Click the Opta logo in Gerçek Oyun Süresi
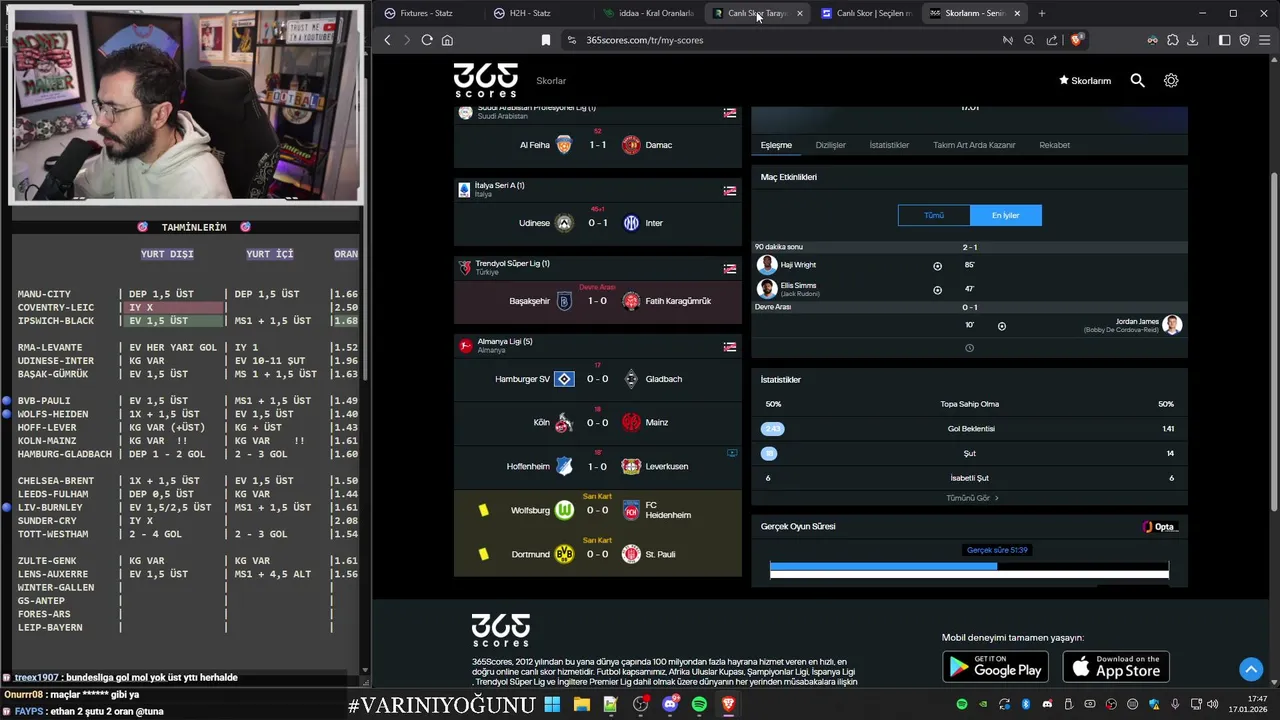Viewport: 1280px width, 720px height. [1160, 527]
